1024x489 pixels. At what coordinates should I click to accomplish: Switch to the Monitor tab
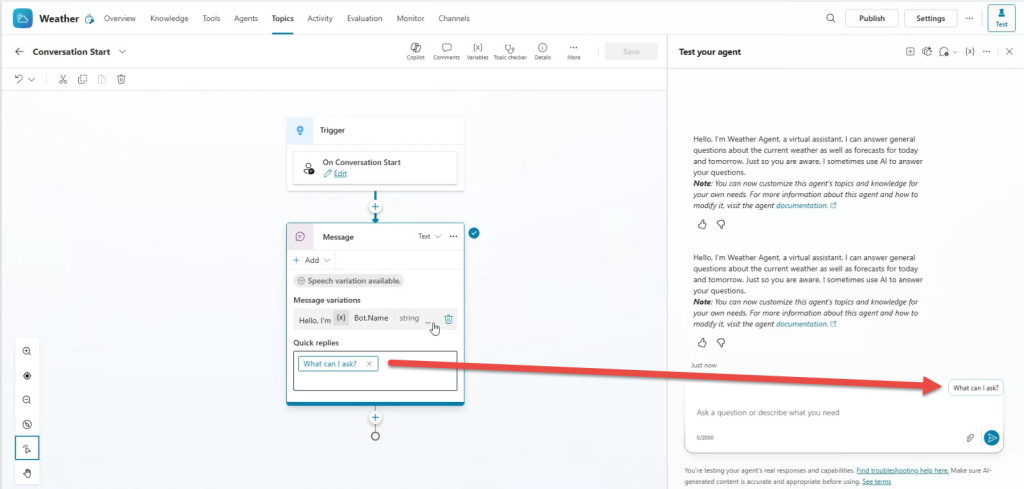[x=410, y=18]
